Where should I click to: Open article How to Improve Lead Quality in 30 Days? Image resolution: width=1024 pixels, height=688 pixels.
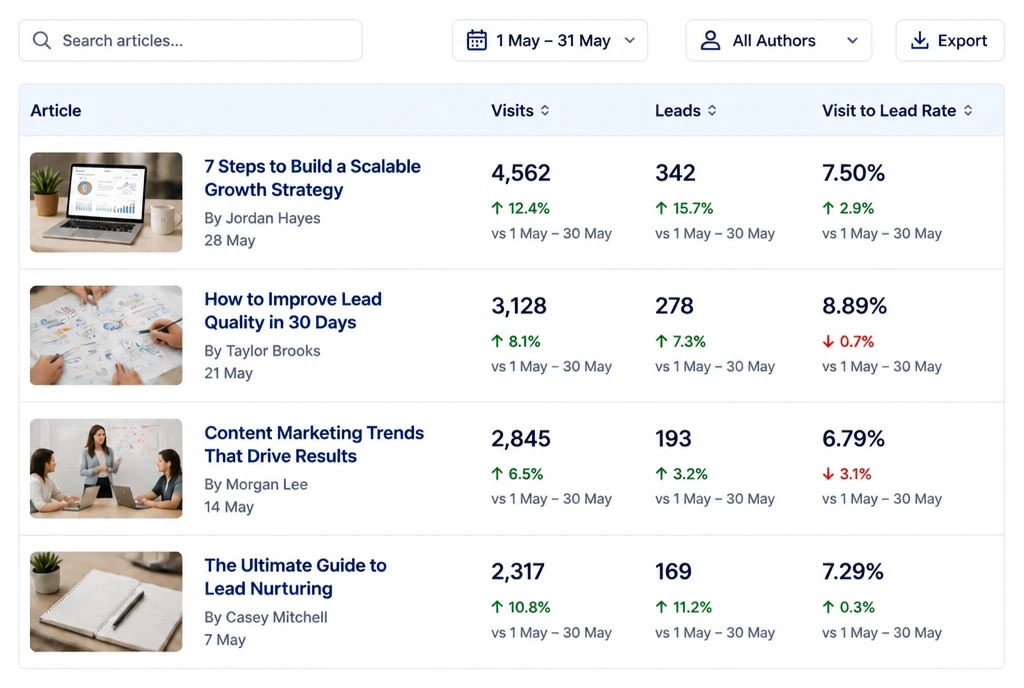point(293,311)
